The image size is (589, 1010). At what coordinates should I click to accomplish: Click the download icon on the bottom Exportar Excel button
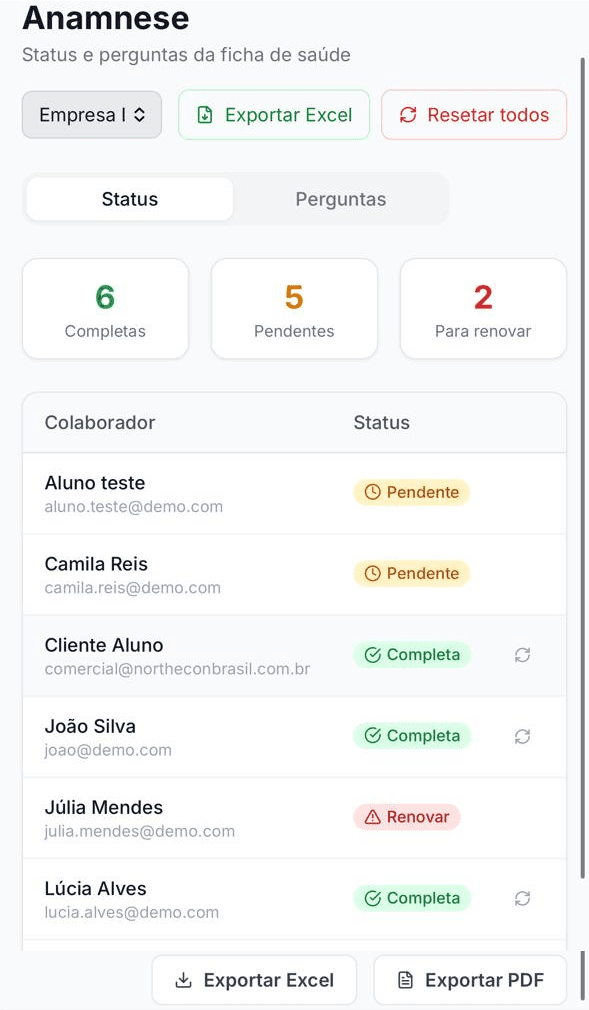[184, 980]
